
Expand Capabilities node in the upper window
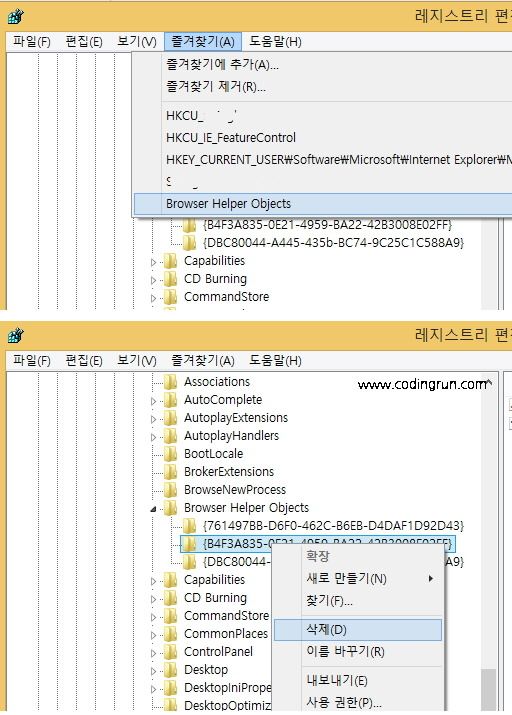tap(154, 262)
